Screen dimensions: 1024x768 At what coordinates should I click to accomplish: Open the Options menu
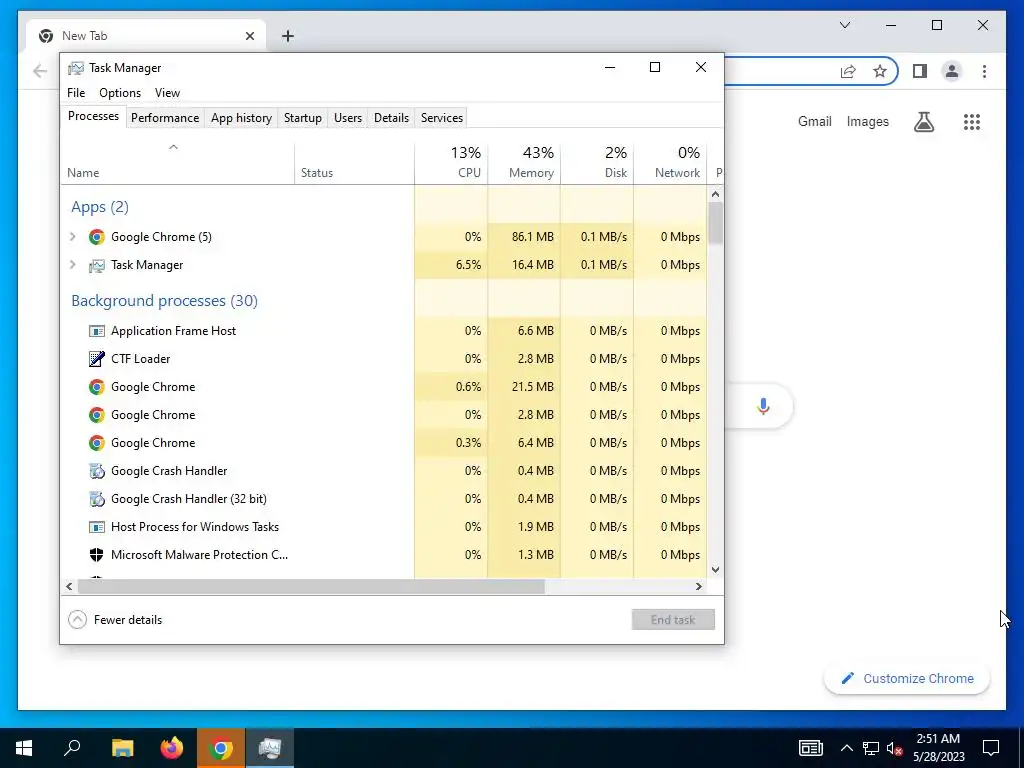pos(120,93)
